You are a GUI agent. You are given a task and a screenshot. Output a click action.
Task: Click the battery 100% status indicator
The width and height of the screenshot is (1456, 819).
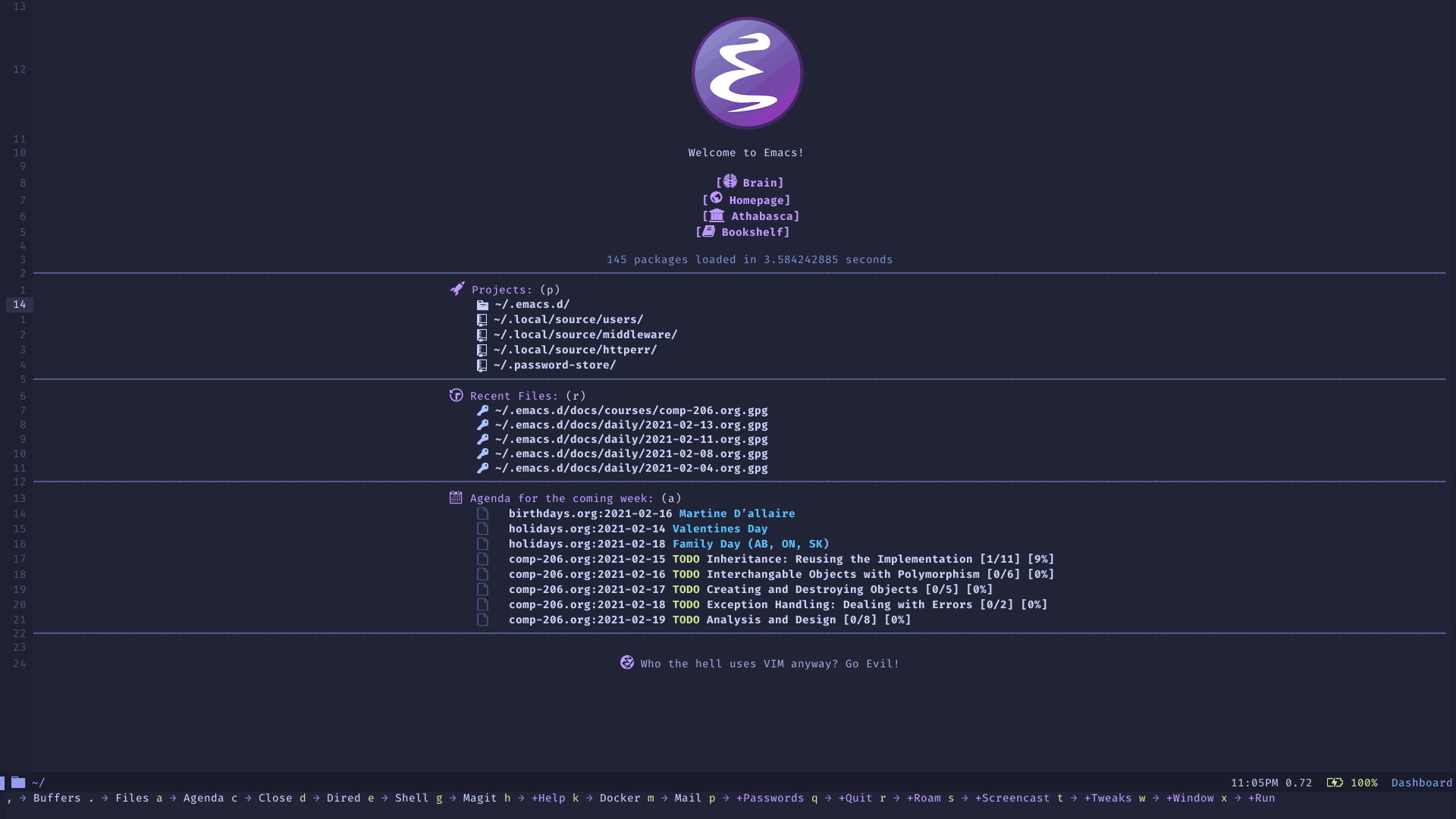pos(1354,782)
